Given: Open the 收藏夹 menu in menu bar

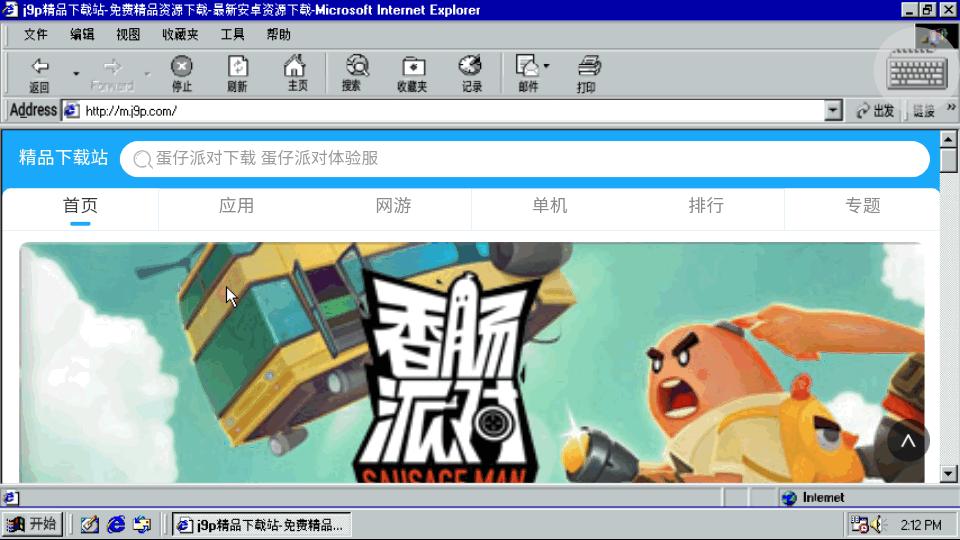Looking at the screenshot, I should 180,34.
